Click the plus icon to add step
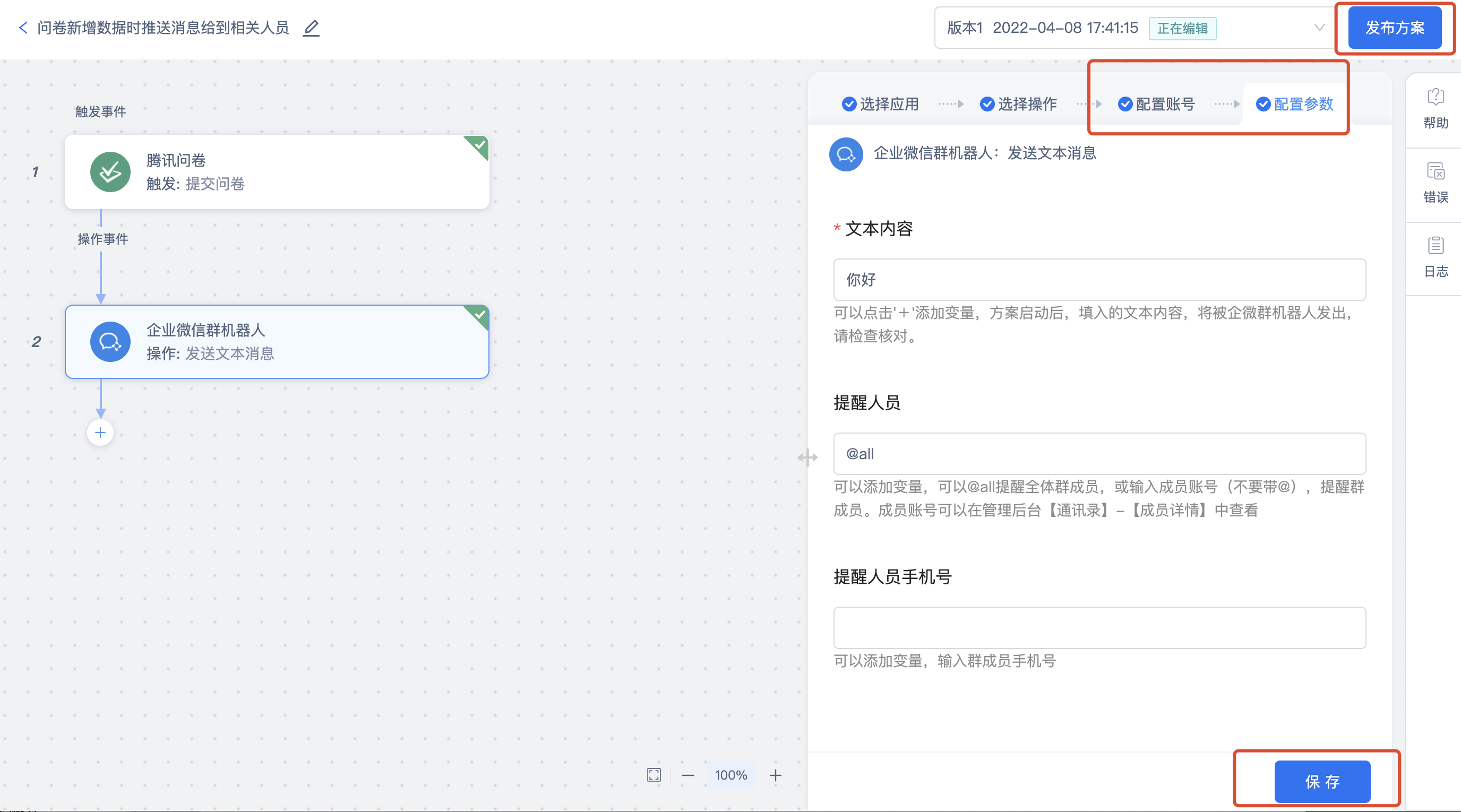The image size is (1461, 812). [x=100, y=433]
